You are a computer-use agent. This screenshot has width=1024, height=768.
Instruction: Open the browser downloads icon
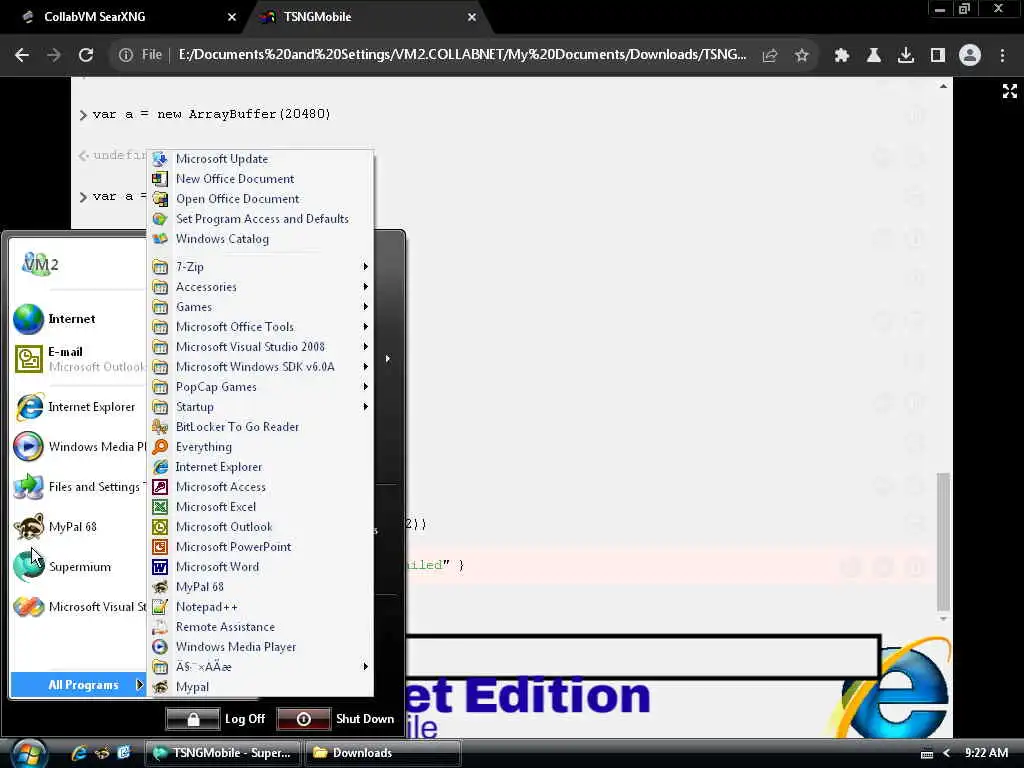coord(906,56)
